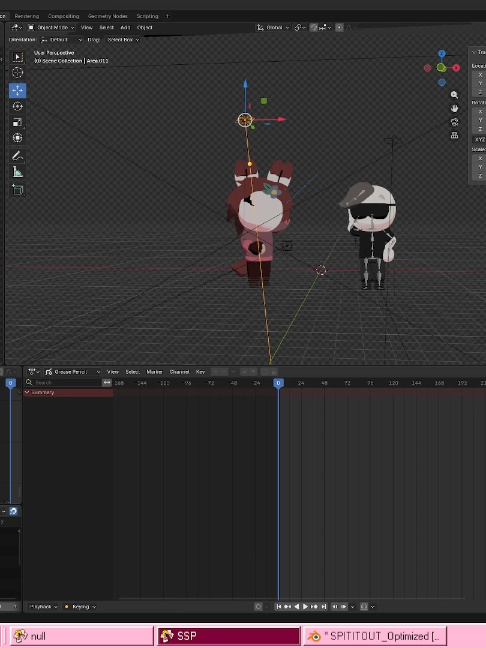Select the Scale tool
The width and height of the screenshot is (486, 648).
[17, 122]
